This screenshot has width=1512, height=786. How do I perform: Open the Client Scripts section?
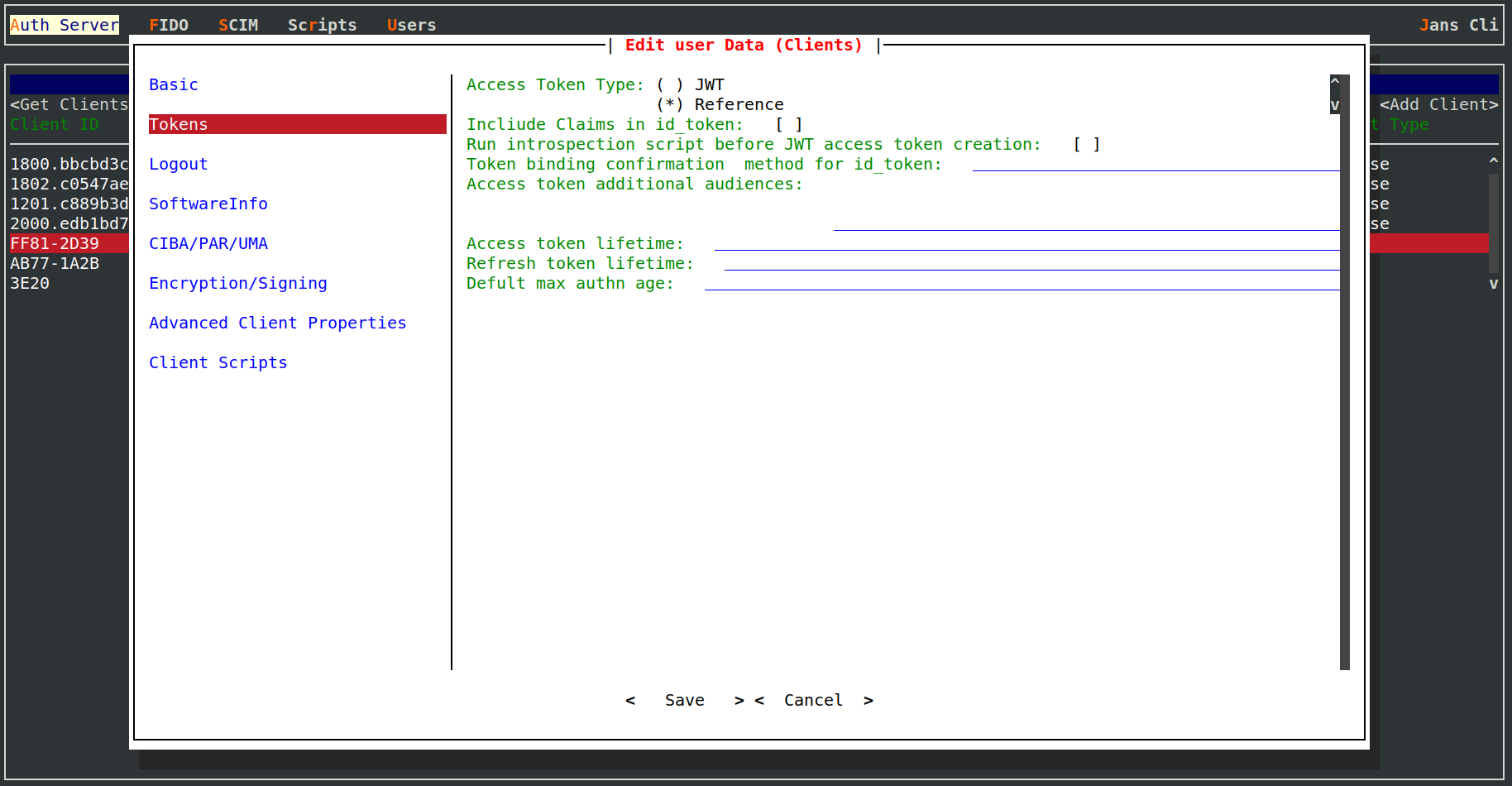(x=218, y=363)
